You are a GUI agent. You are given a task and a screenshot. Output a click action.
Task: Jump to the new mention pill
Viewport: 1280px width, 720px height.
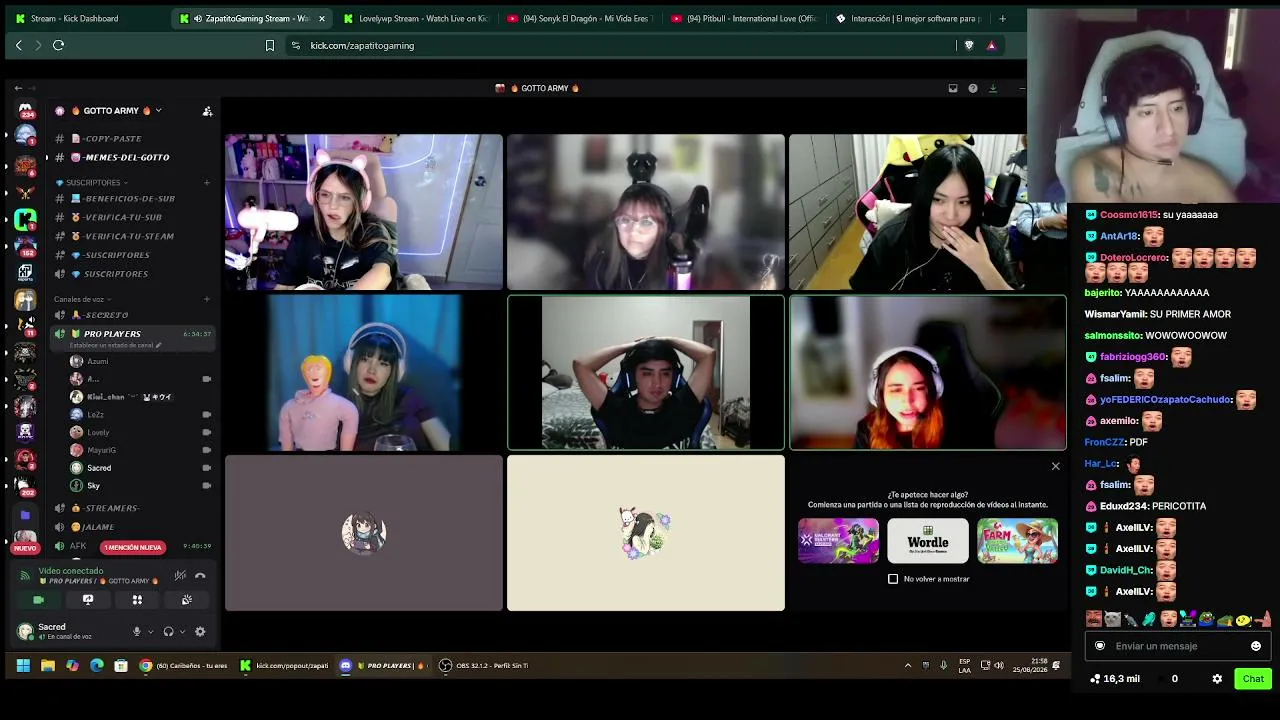tap(132, 547)
